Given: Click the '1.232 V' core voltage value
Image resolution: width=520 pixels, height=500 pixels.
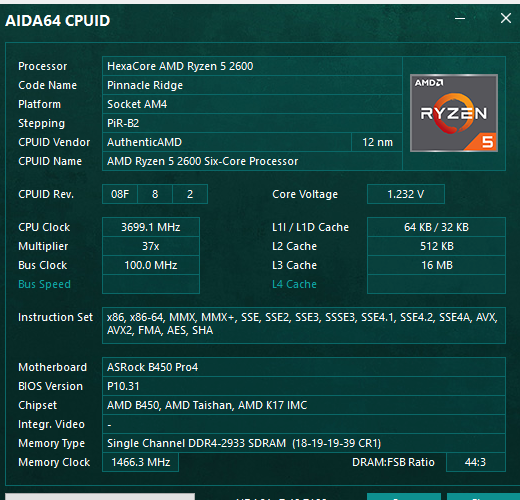Looking at the screenshot, I should [x=406, y=194].
